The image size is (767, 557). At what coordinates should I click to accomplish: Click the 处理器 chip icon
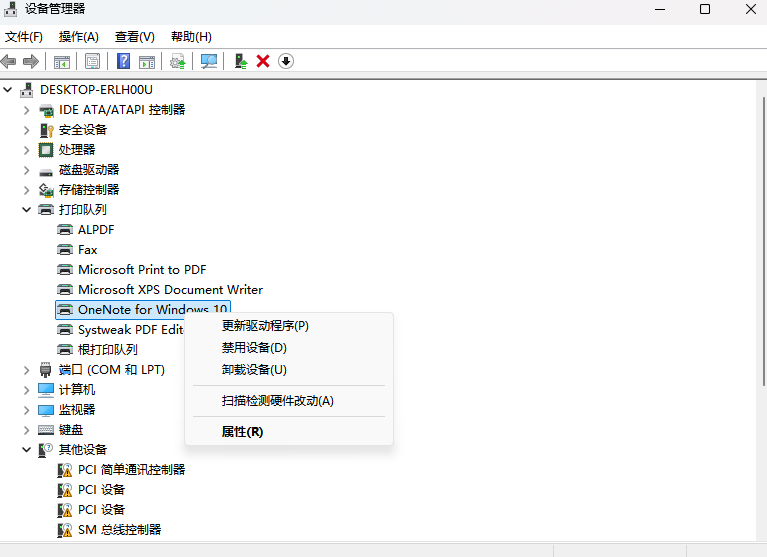point(46,150)
